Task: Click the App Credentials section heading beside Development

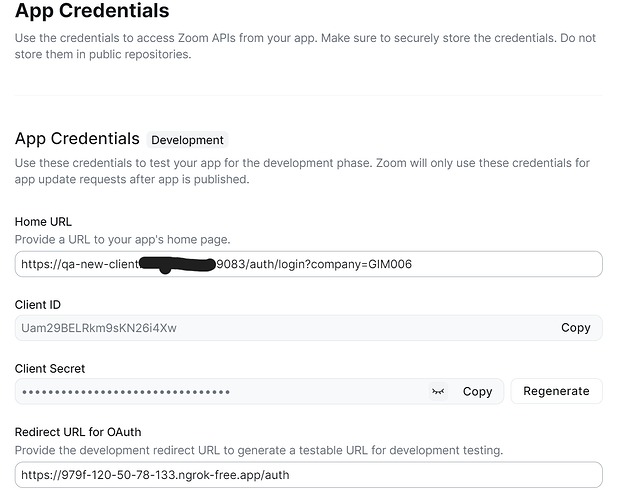Action: tap(77, 139)
